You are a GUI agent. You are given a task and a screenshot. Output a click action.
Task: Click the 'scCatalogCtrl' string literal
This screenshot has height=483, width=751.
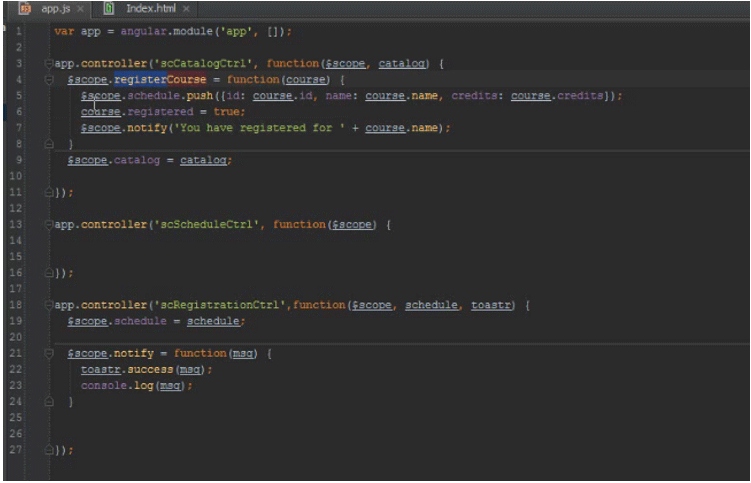tap(203, 64)
